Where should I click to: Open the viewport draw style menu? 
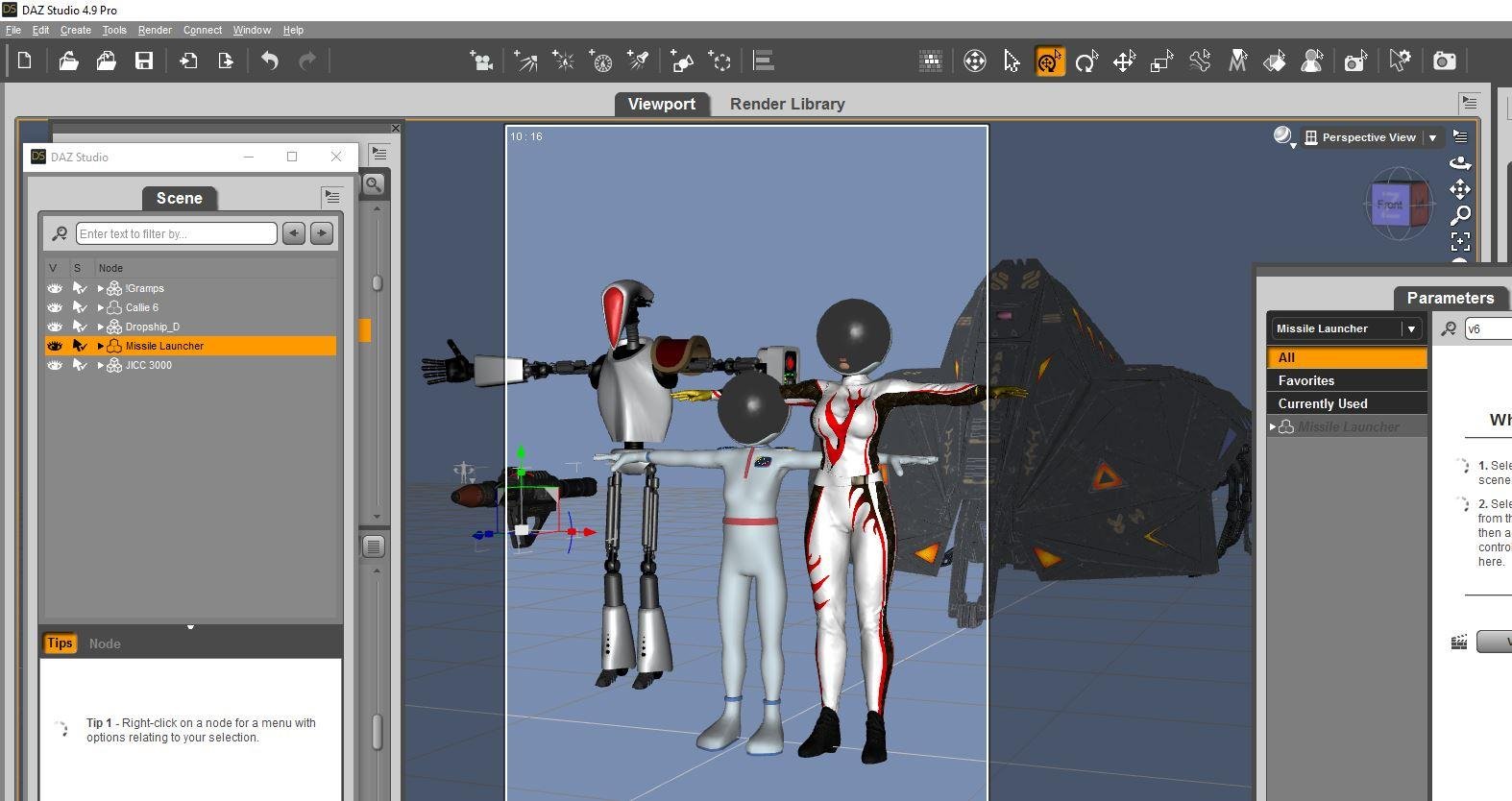[1284, 136]
